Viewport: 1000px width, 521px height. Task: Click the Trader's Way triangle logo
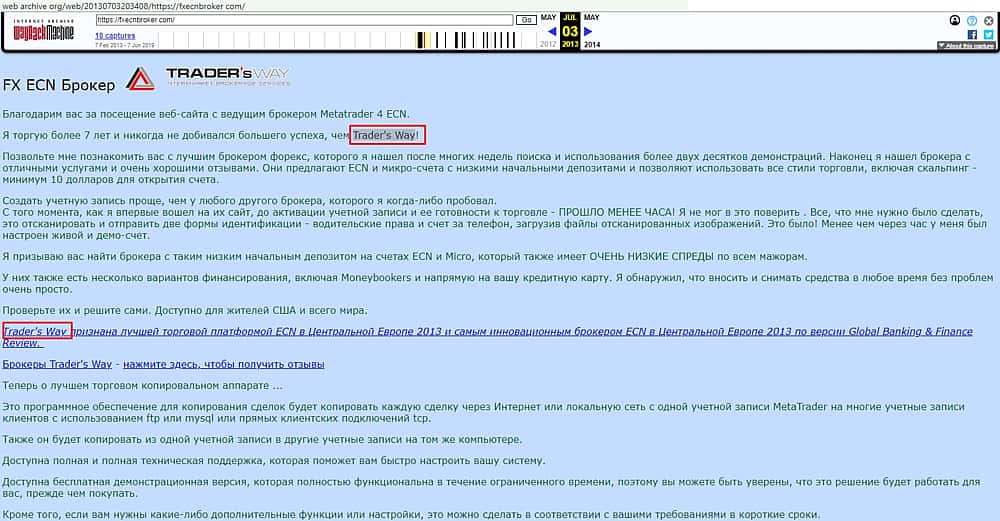140,79
